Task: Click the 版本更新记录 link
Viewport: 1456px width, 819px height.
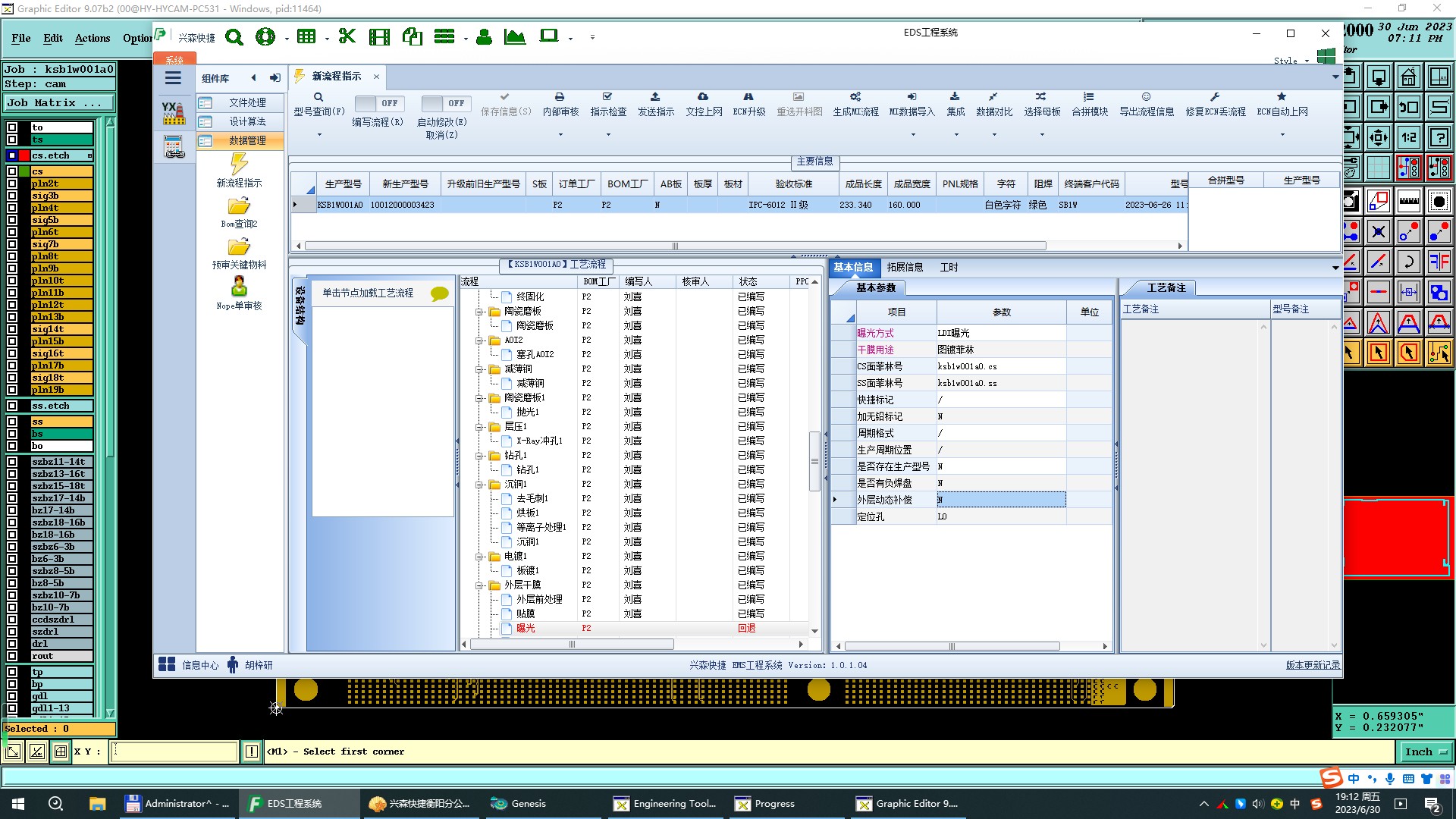Action: click(x=1313, y=665)
